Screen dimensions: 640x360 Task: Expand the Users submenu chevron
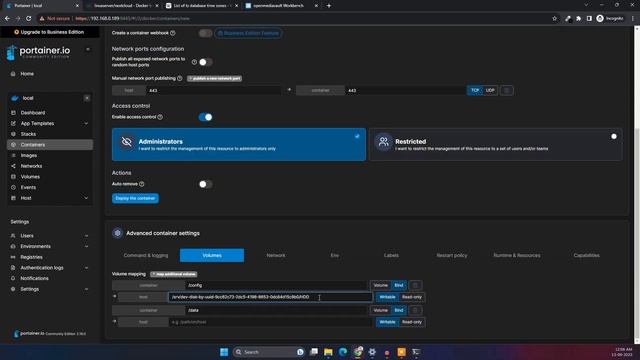click(86, 236)
